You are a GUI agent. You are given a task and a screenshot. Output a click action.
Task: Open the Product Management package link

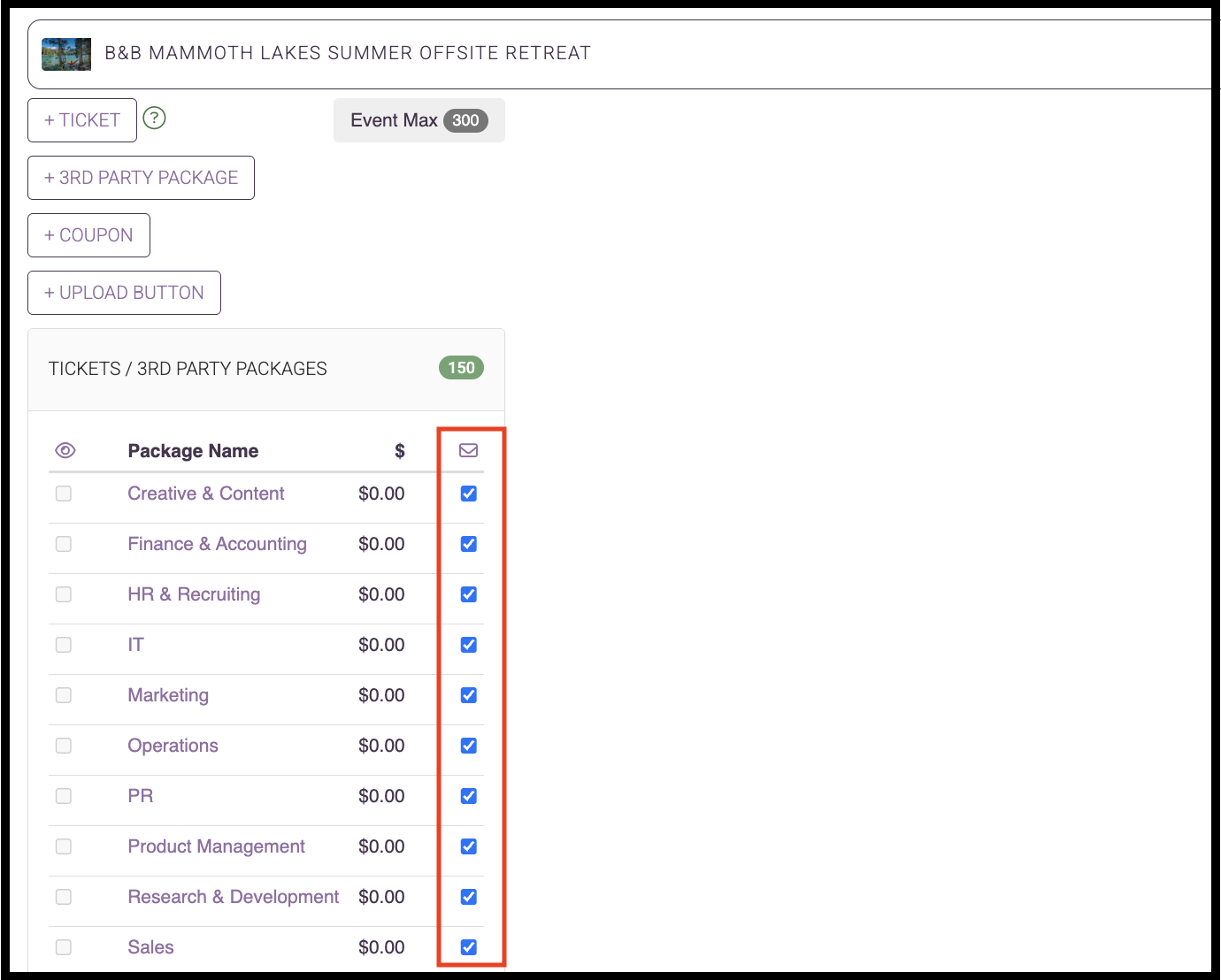(216, 846)
